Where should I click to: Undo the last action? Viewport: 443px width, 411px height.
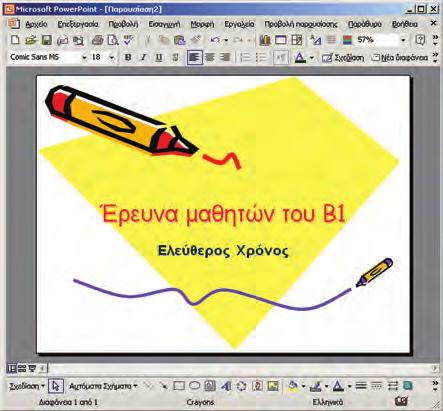215,40
